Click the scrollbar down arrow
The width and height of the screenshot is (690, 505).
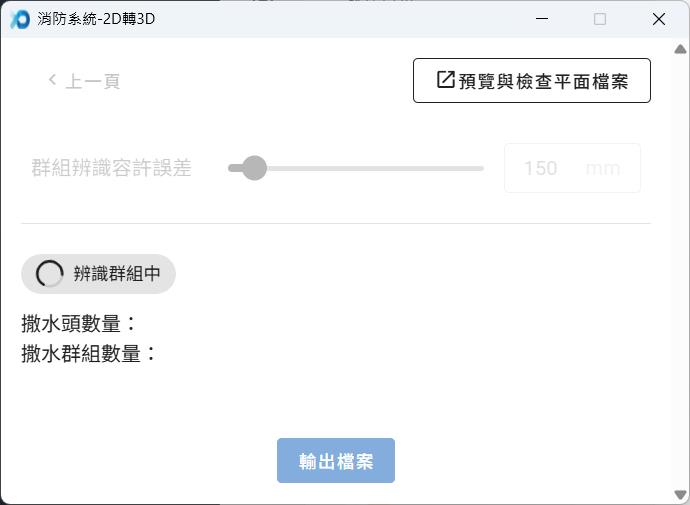click(680, 494)
